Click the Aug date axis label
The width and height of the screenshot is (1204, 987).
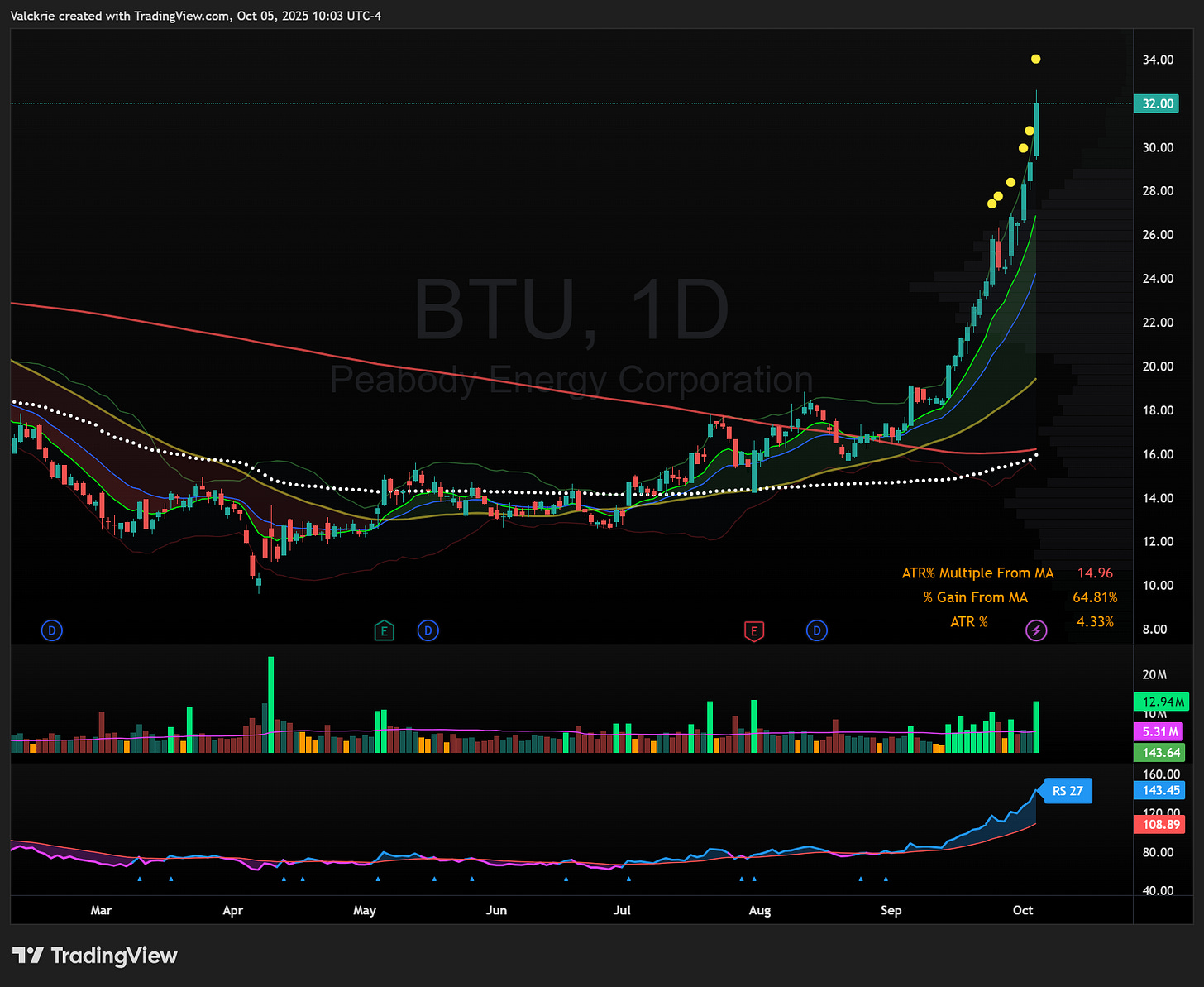click(x=760, y=910)
